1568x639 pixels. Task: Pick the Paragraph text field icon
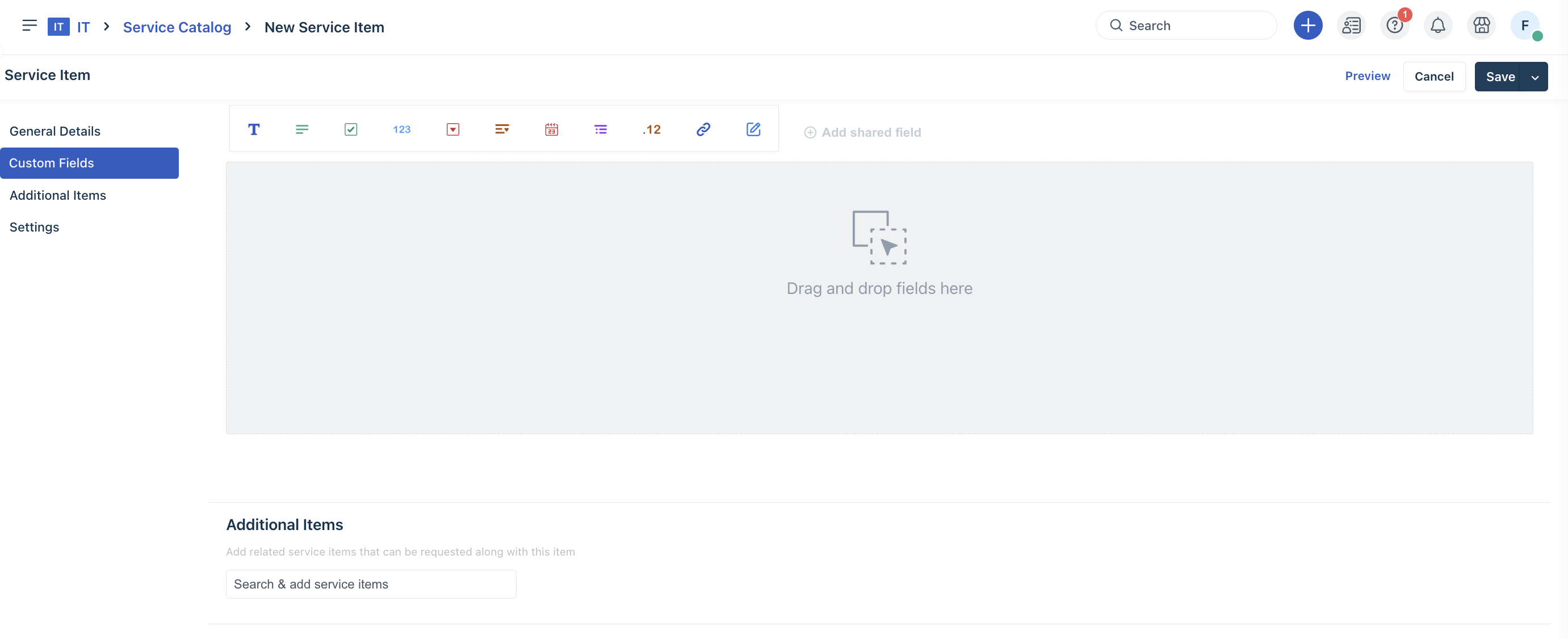(x=302, y=129)
